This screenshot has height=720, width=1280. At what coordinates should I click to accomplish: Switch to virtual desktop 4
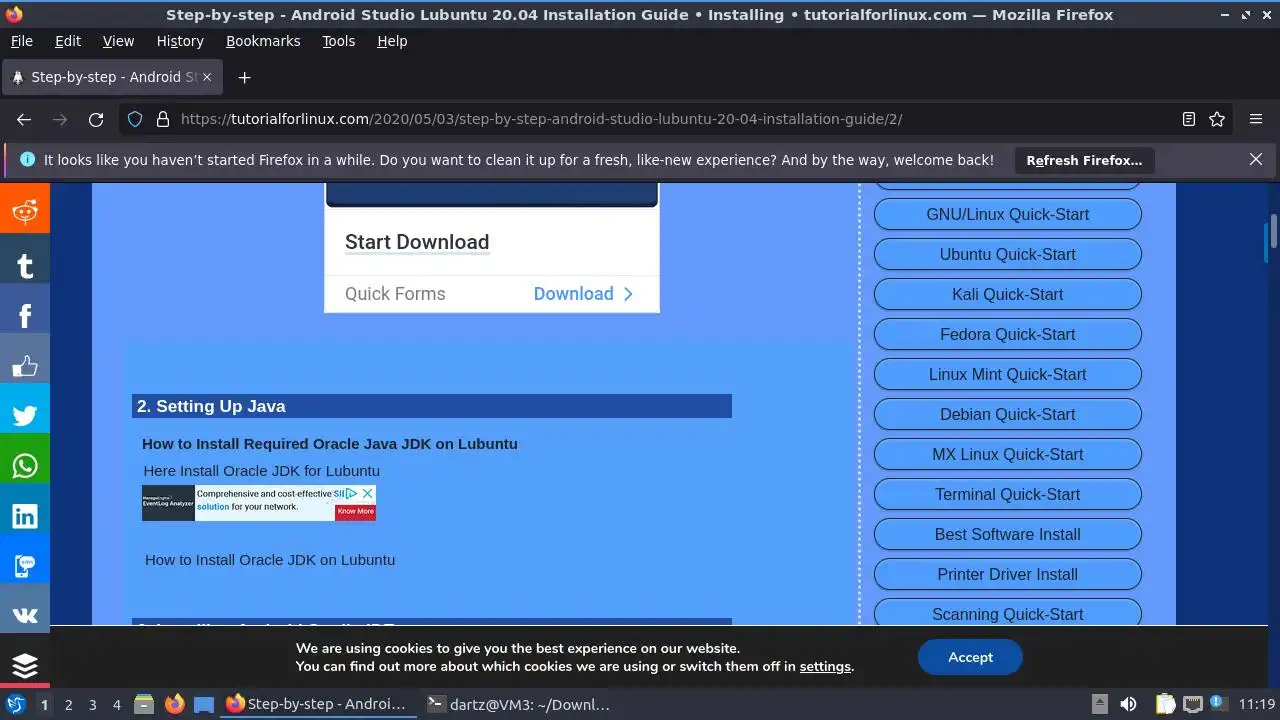(x=116, y=705)
